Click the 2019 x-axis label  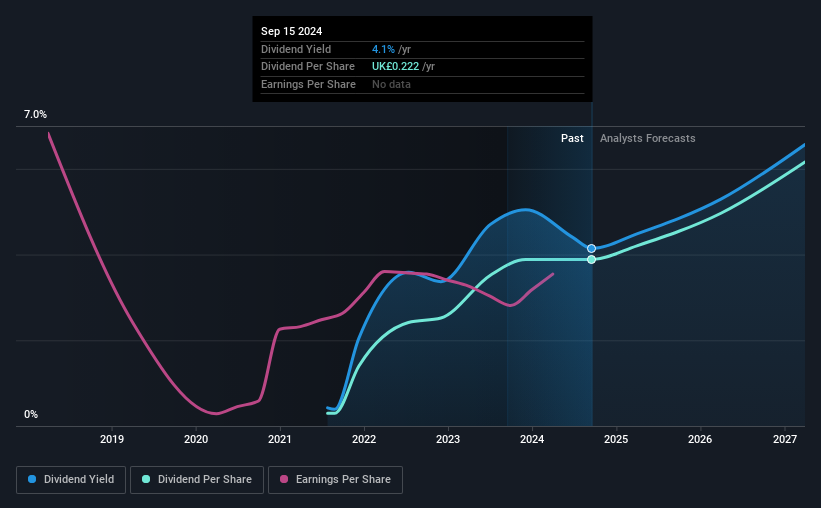tap(112, 439)
